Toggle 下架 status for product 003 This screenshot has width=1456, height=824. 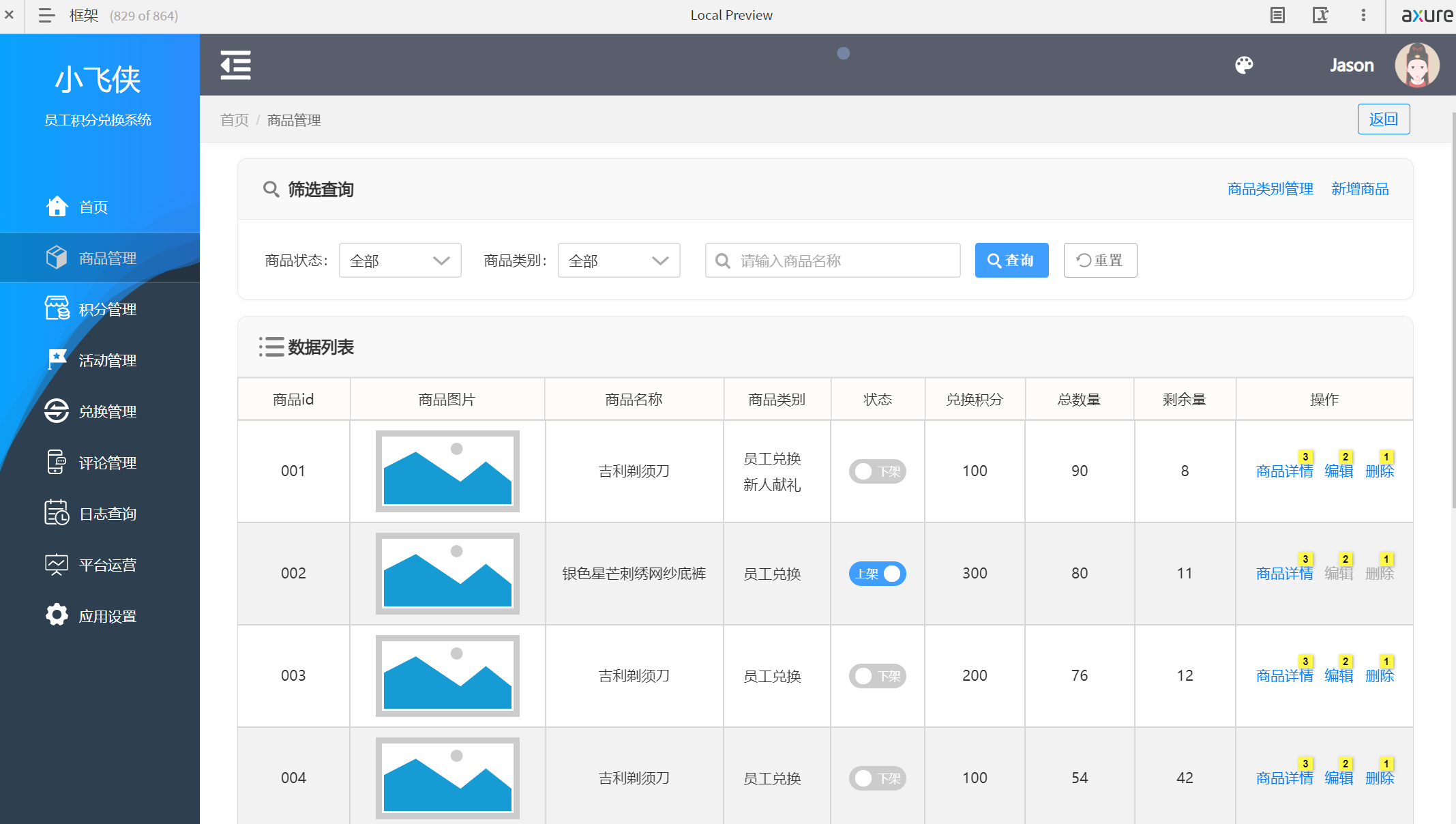pyautogui.click(x=876, y=676)
